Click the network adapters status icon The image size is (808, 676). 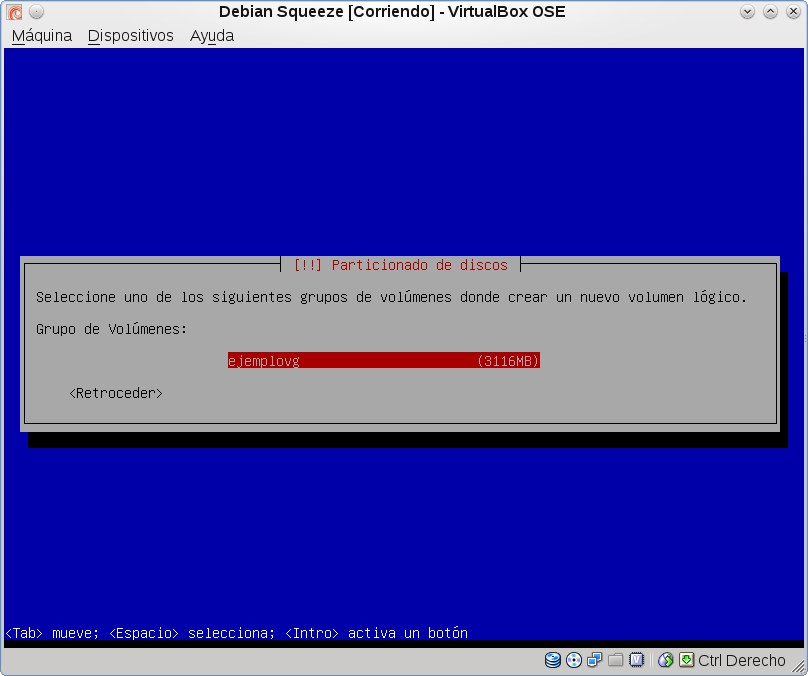click(x=595, y=660)
